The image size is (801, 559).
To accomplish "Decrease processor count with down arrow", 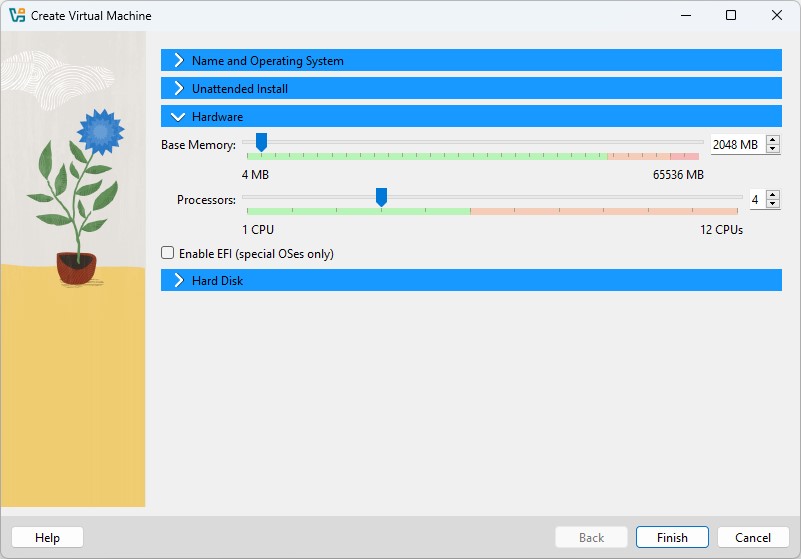I will [773, 204].
